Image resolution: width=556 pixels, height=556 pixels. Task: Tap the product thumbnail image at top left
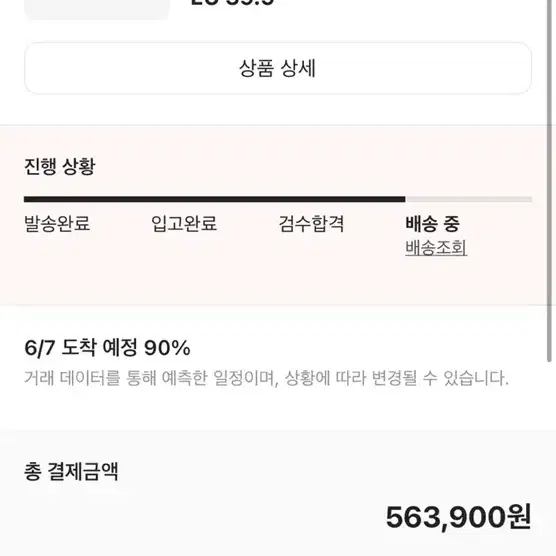(97, 10)
